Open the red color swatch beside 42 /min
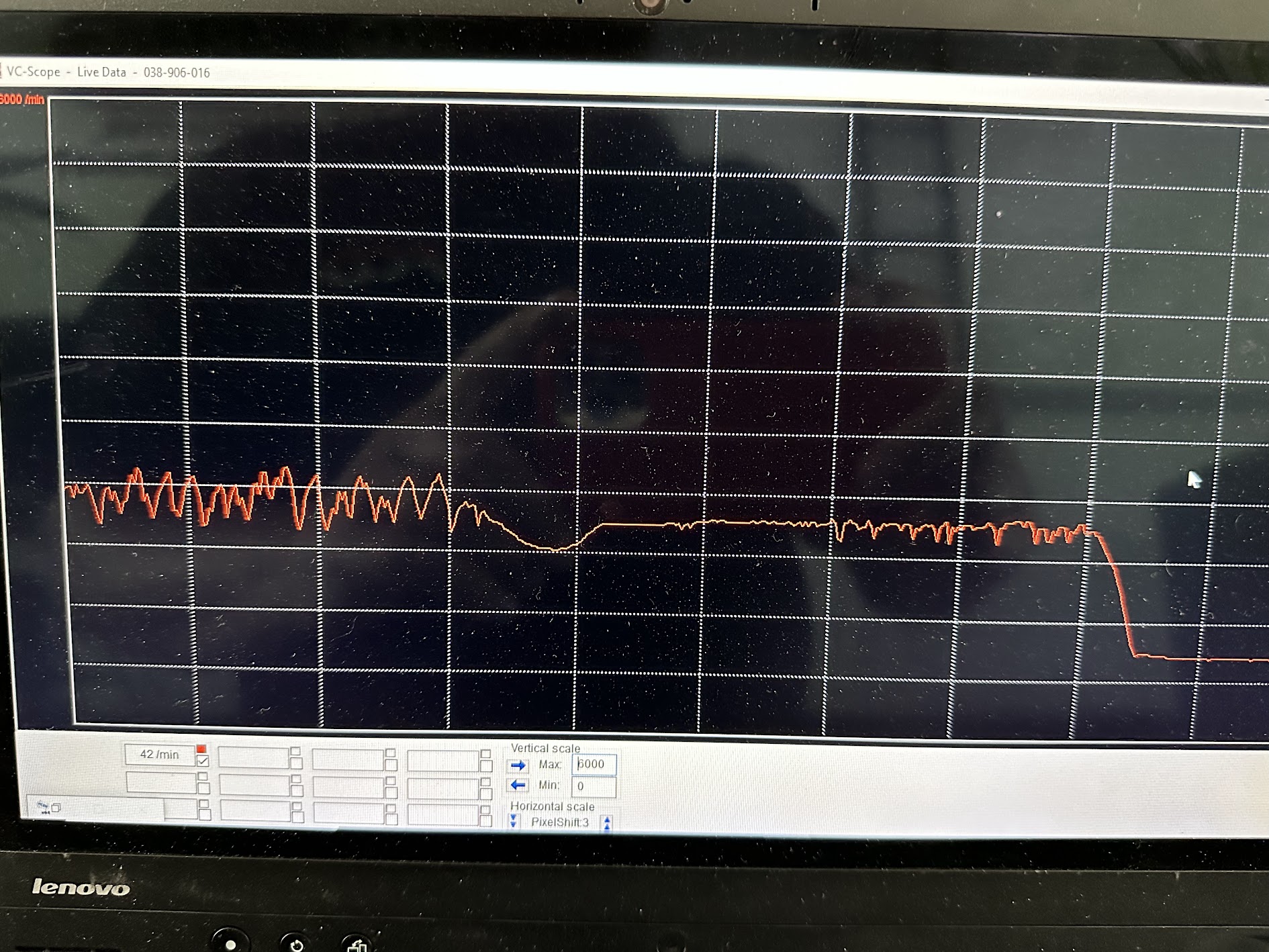The width and height of the screenshot is (1269, 952). point(201,749)
